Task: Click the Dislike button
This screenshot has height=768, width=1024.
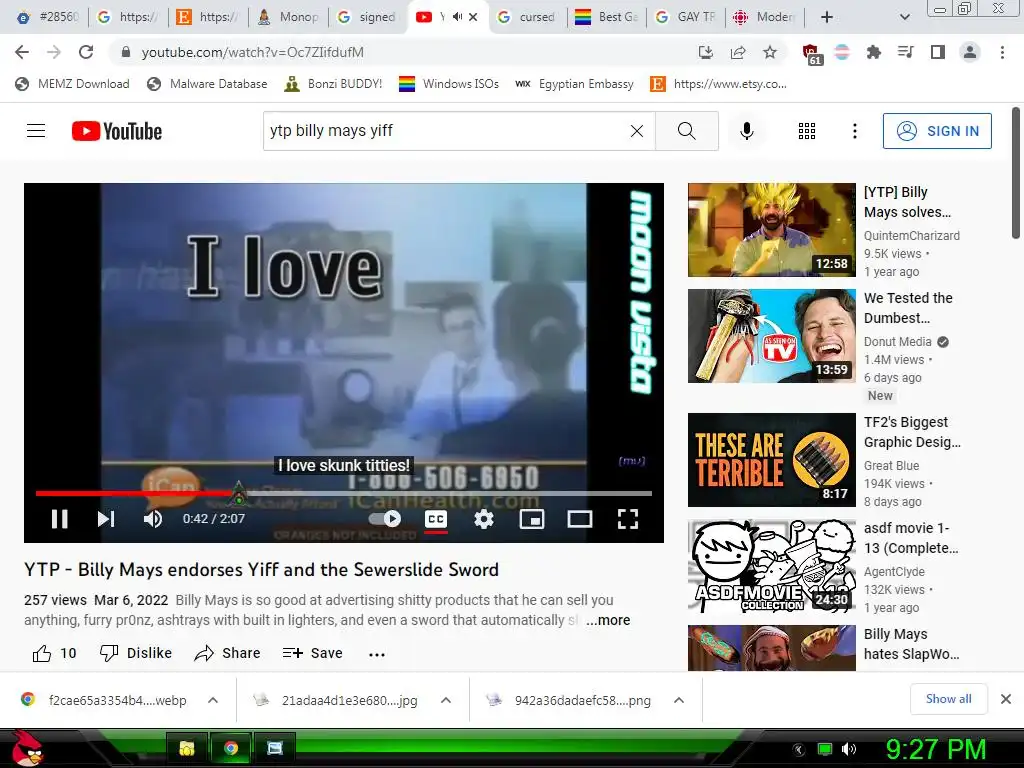Action: pos(135,653)
